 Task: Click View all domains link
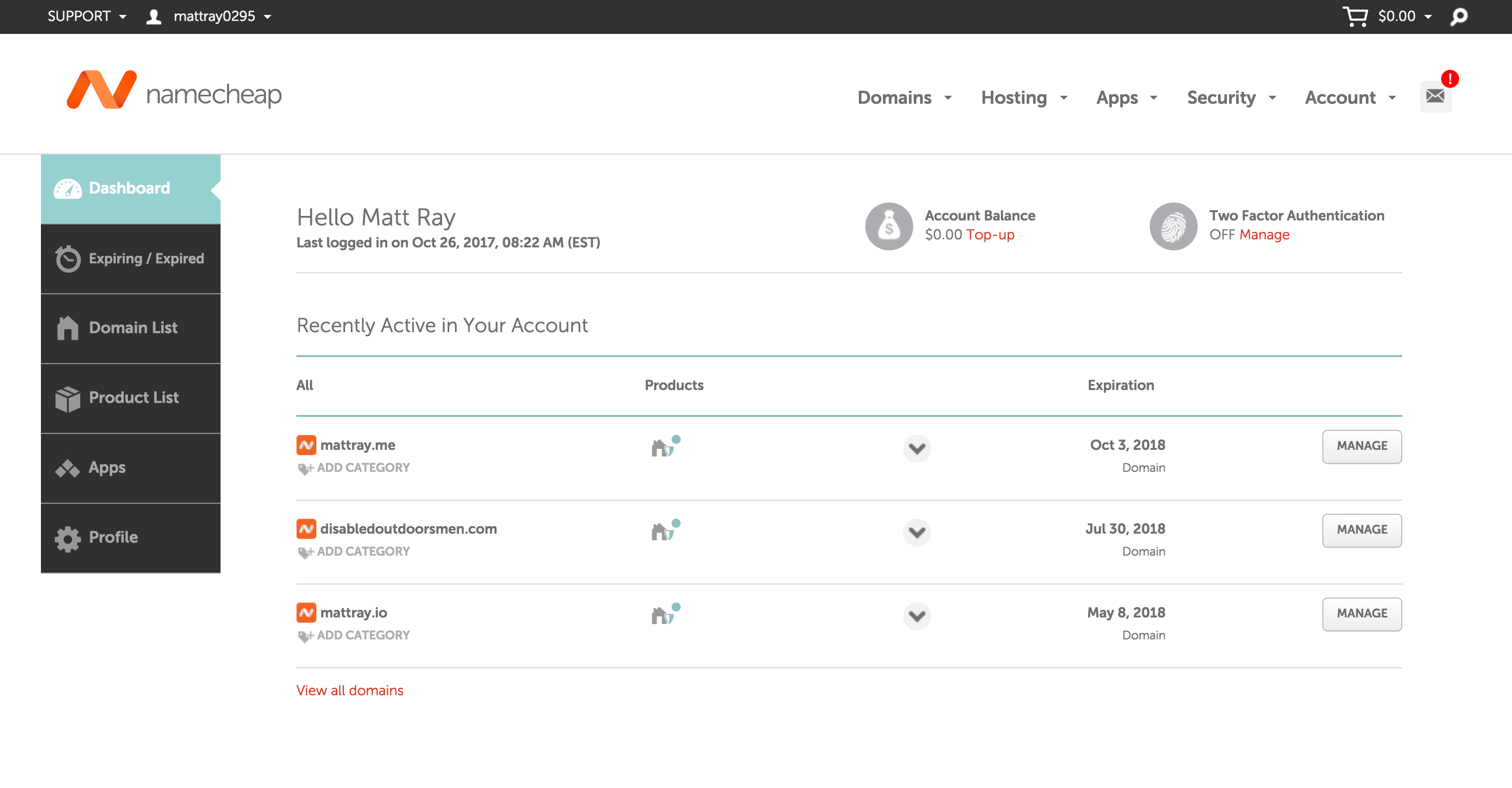(x=350, y=691)
